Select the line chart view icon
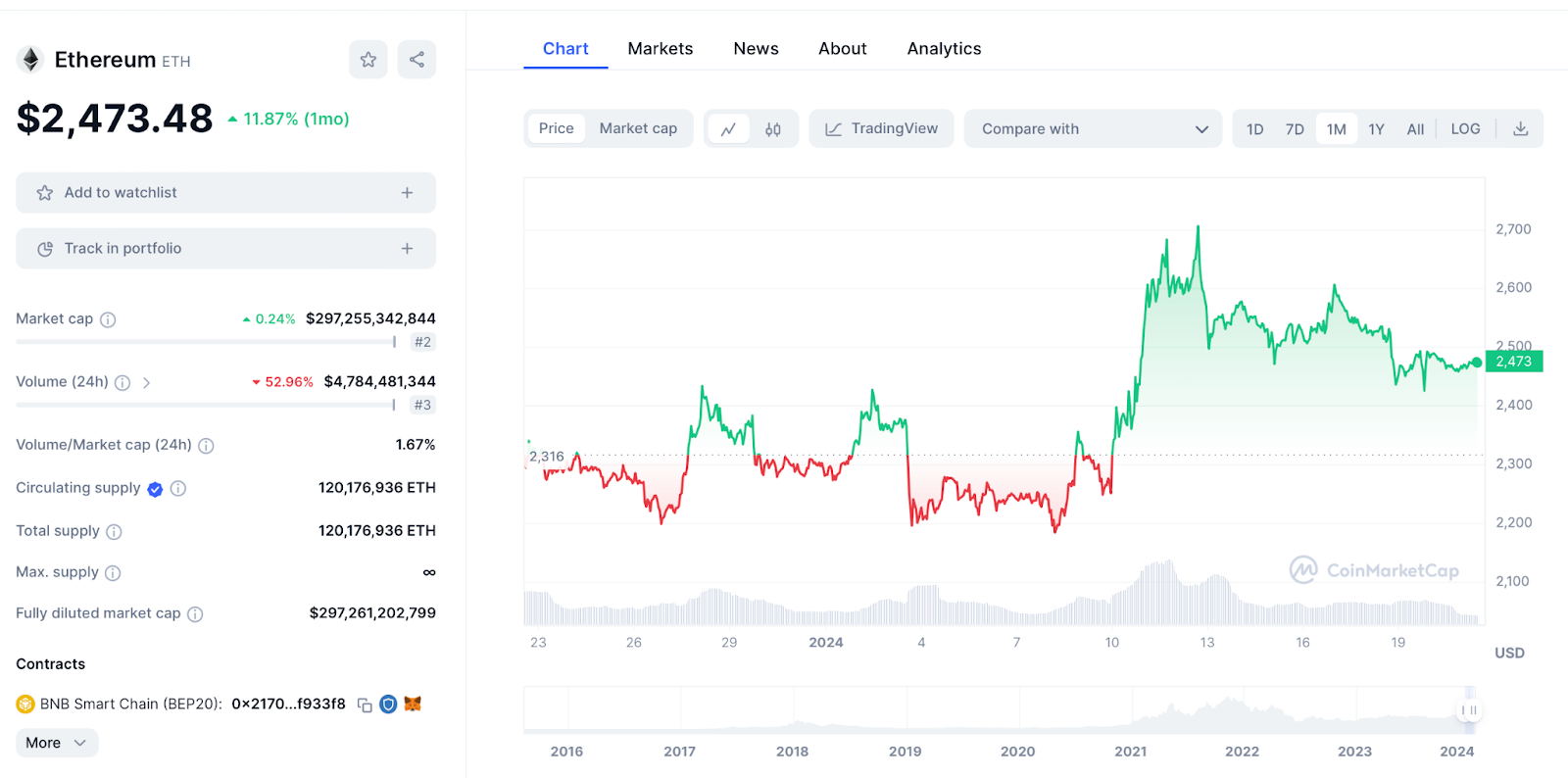This screenshot has width=1568, height=778. pos(728,128)
